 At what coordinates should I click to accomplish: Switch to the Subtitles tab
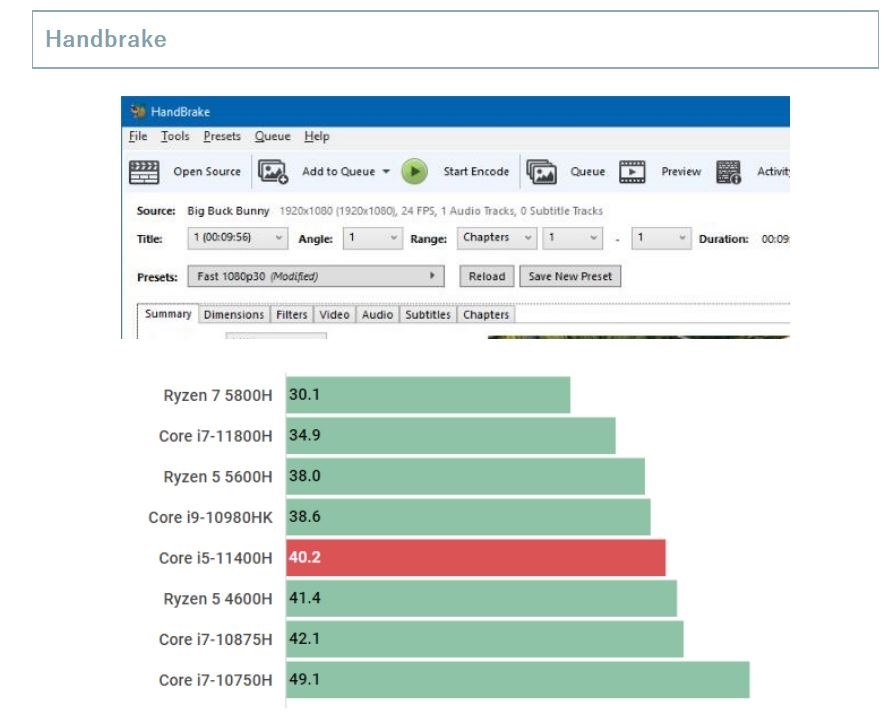tap(428, 315)
